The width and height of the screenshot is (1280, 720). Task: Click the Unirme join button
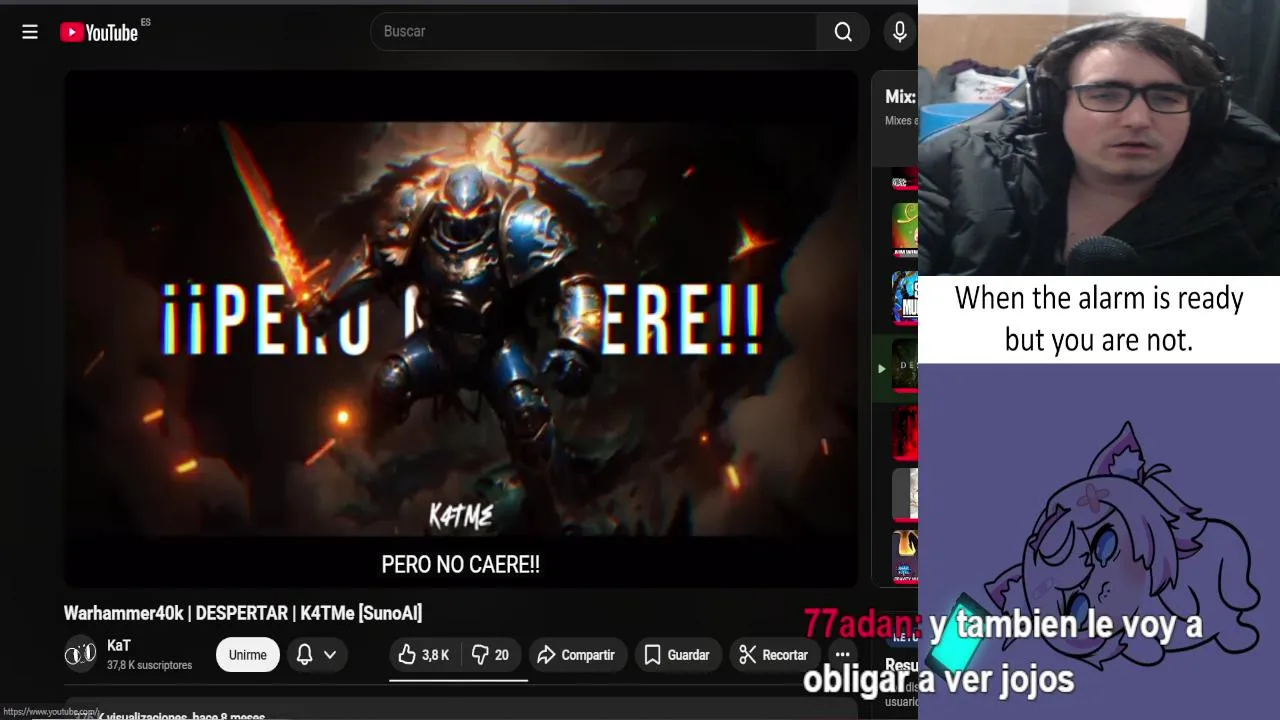pos(247,655)
